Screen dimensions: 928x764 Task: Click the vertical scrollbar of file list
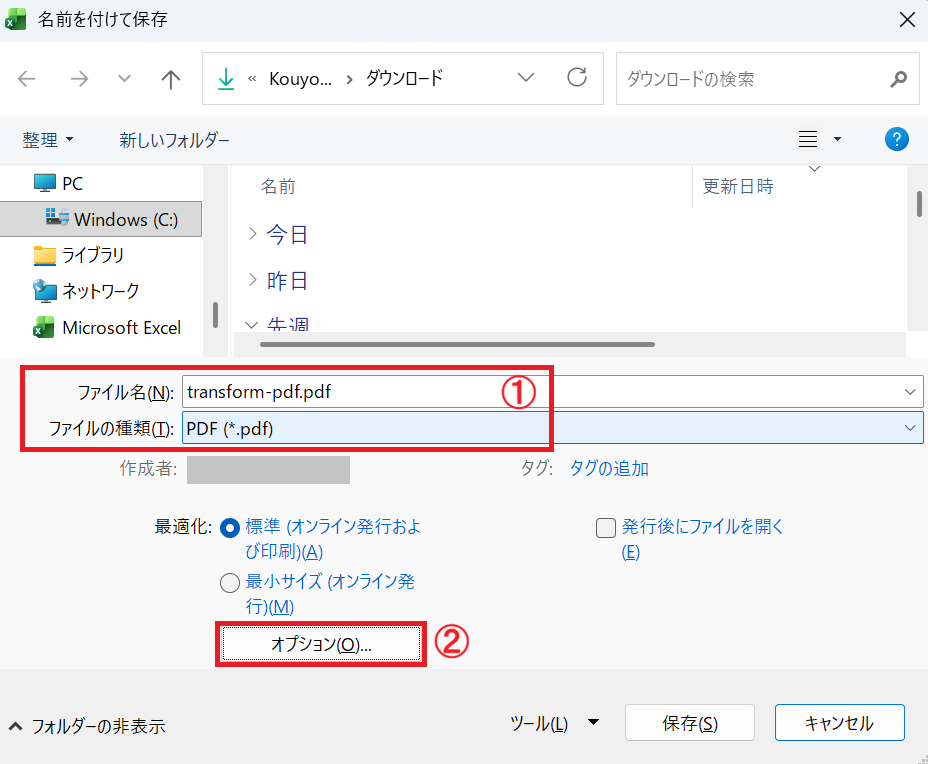click(x=919, y=204)
